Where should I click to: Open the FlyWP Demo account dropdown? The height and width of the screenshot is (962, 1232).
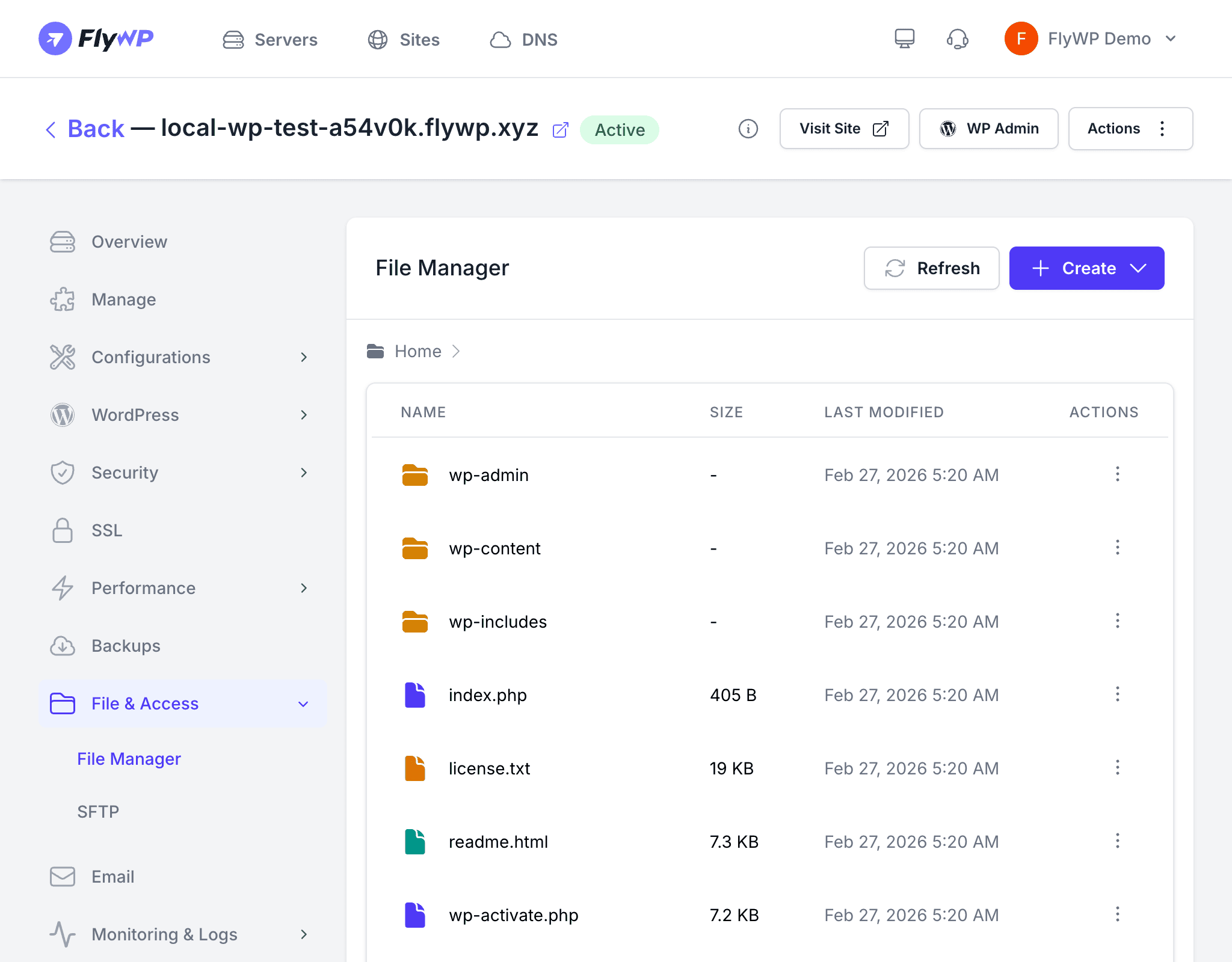click(x=1091, y=38)
